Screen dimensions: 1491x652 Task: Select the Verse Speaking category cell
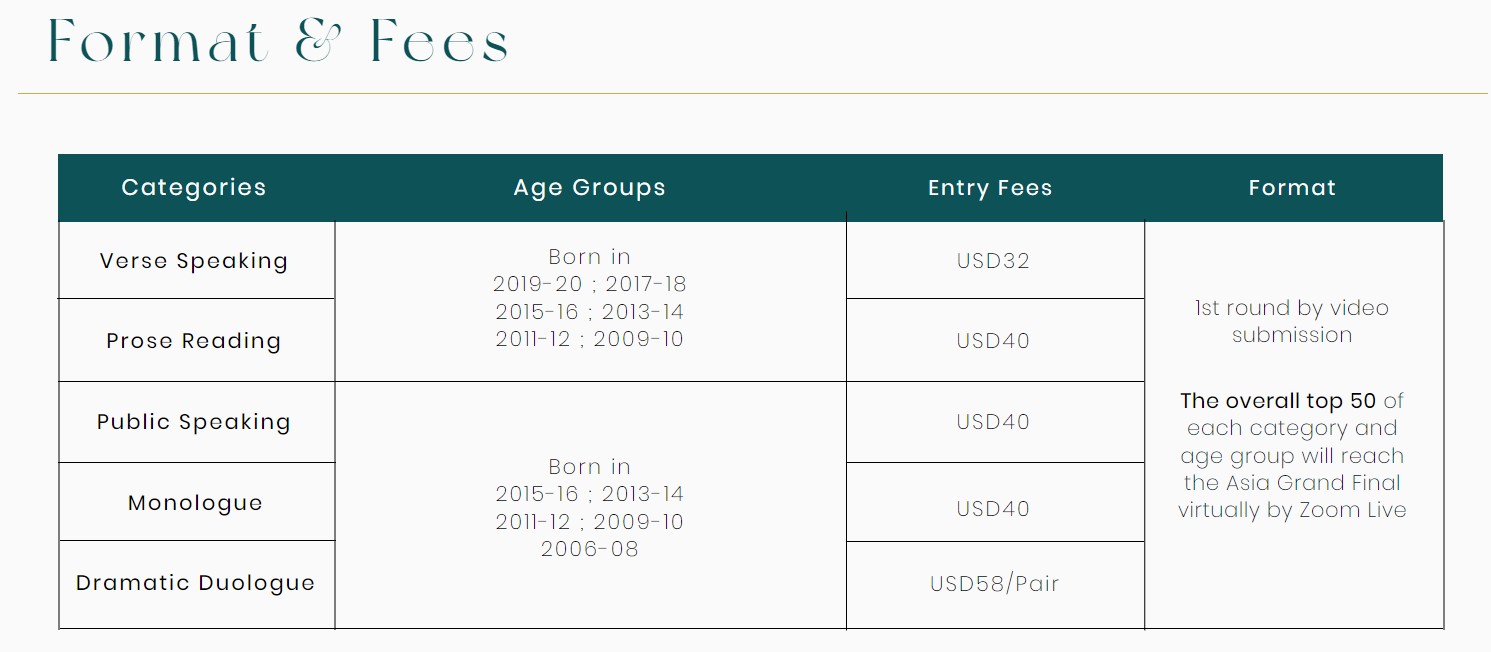(196, 260)
